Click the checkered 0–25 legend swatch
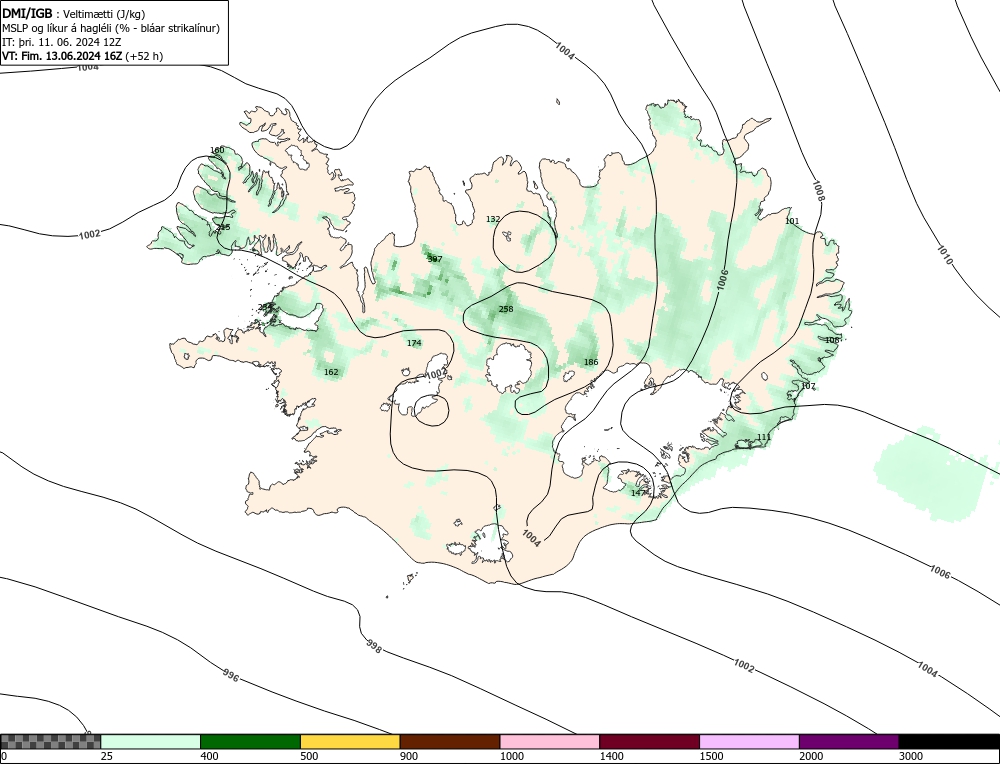Image resolution: width=1000 pixels, height=764 pixels. (50, 742)
